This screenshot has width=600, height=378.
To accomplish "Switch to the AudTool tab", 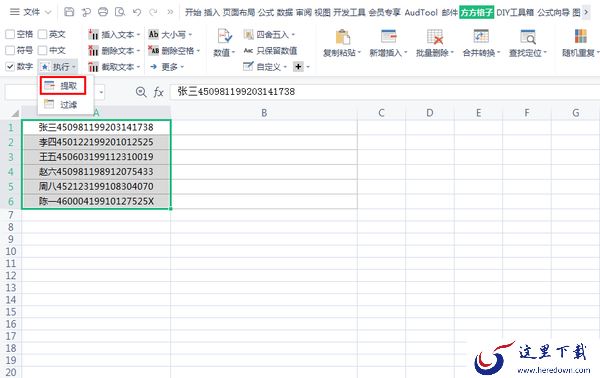I will [x=421, y=13].
